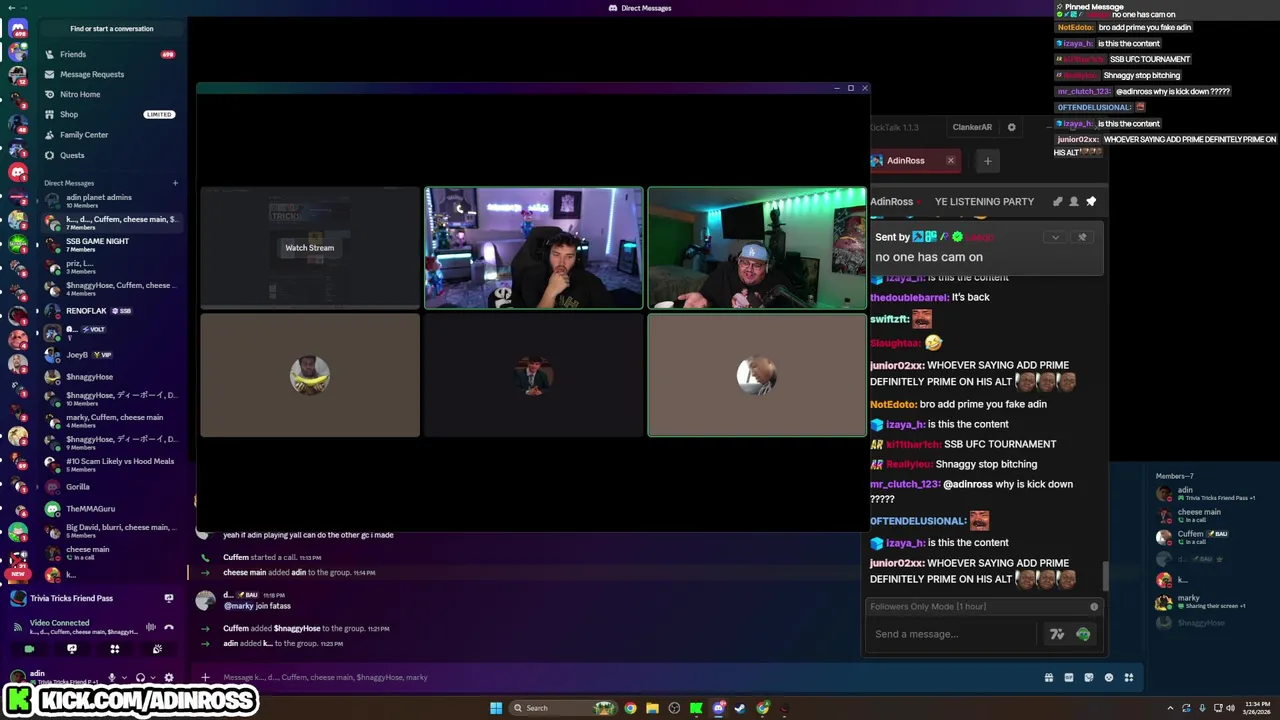Screen dimensions: 1280x720
Task: Share your screen from the call panel
Action: [72, 649]
